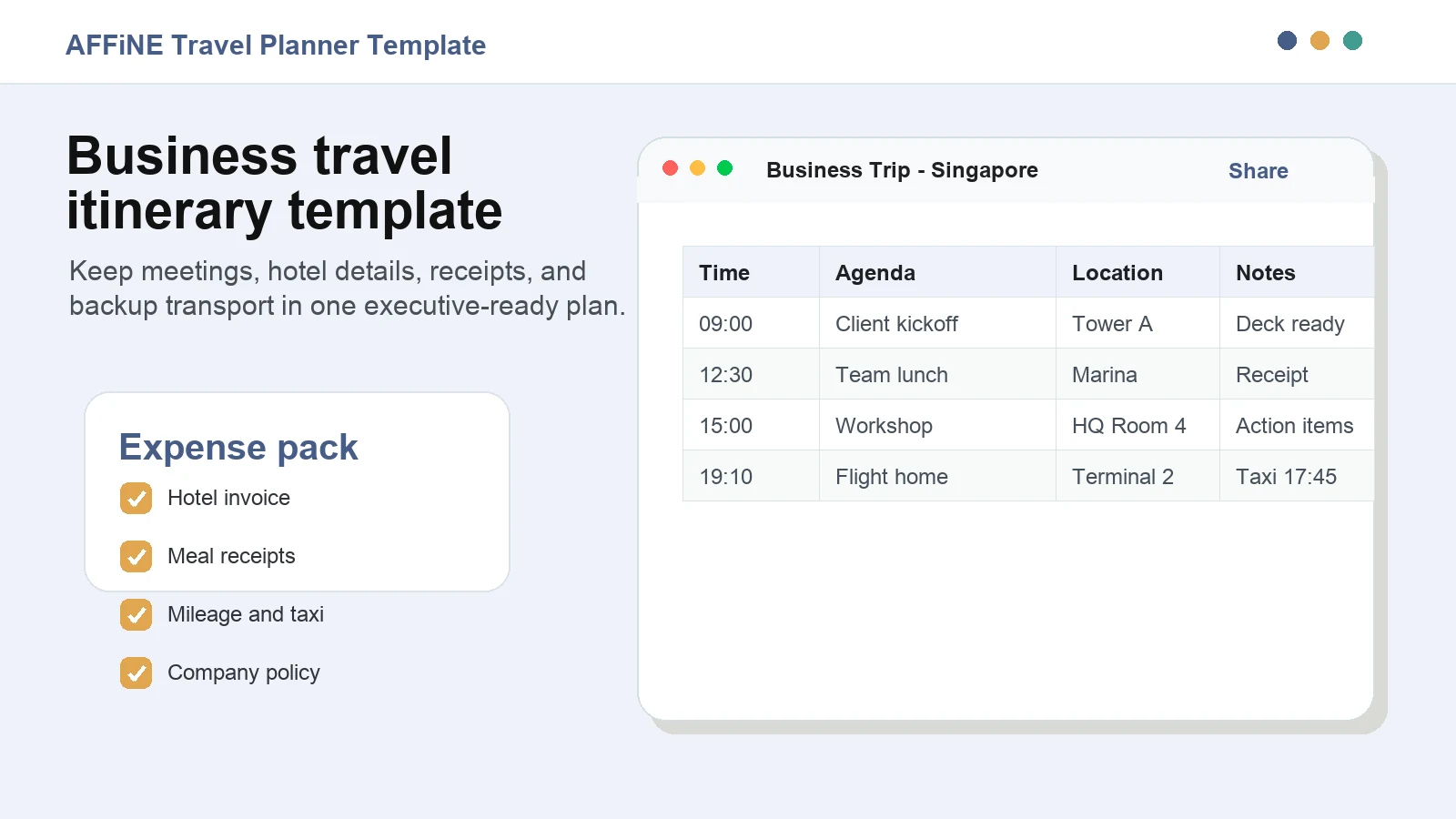Viewport: 1456px width, 819px height.
Task: Select the HQ Room 4 location cell
Action: (x=1138, y=425)
